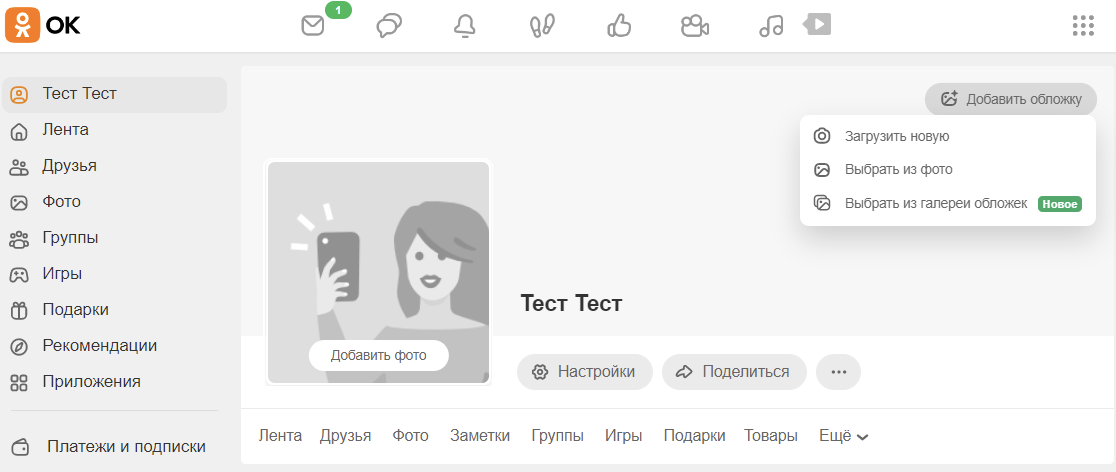Open the music note icon
The height and width of the screenshot is (472, 1116).
(x=771, y=26)
